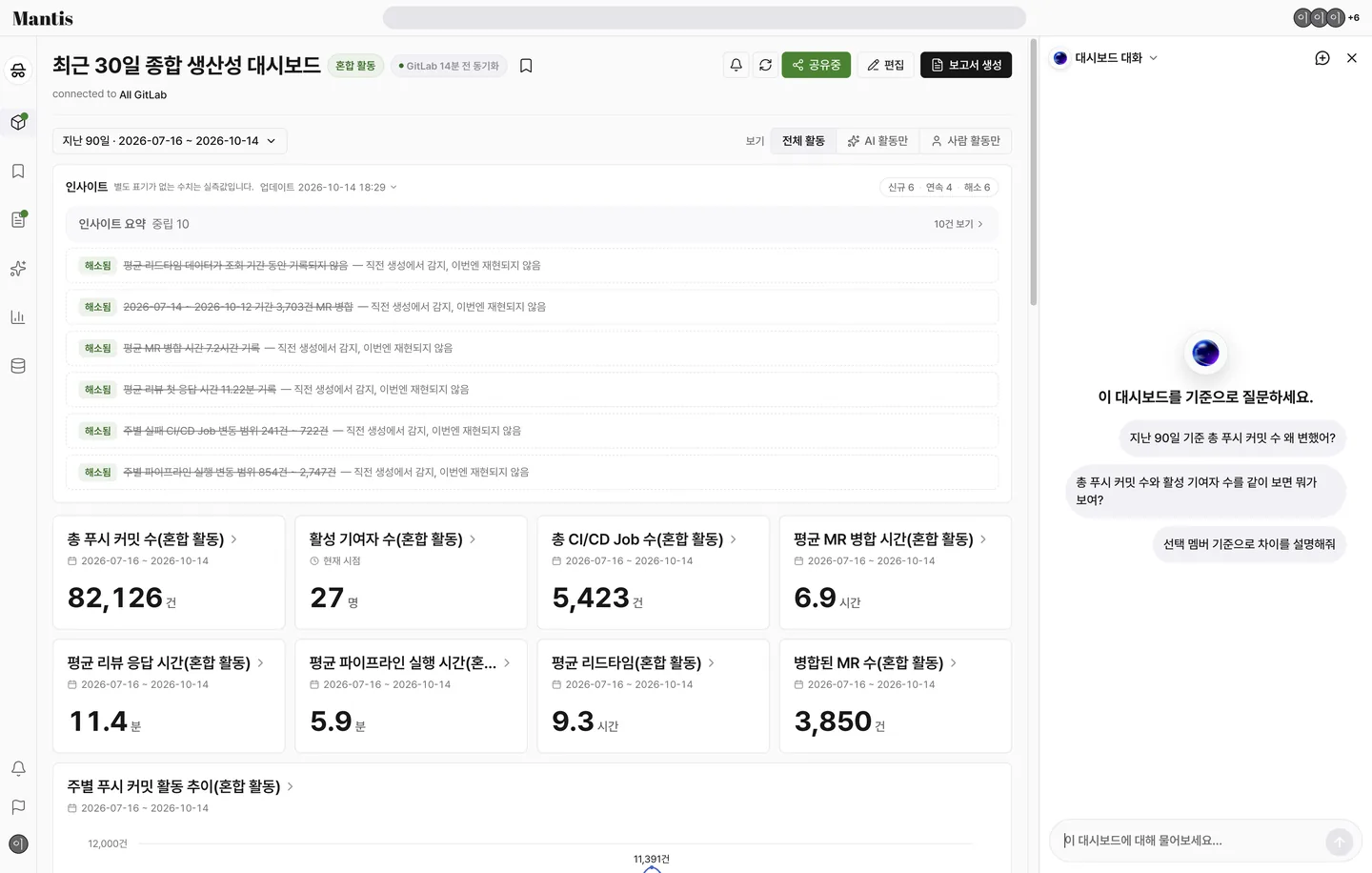Click the 편집 edit button
The image size is (1372, 873).
tap(886, 65)
